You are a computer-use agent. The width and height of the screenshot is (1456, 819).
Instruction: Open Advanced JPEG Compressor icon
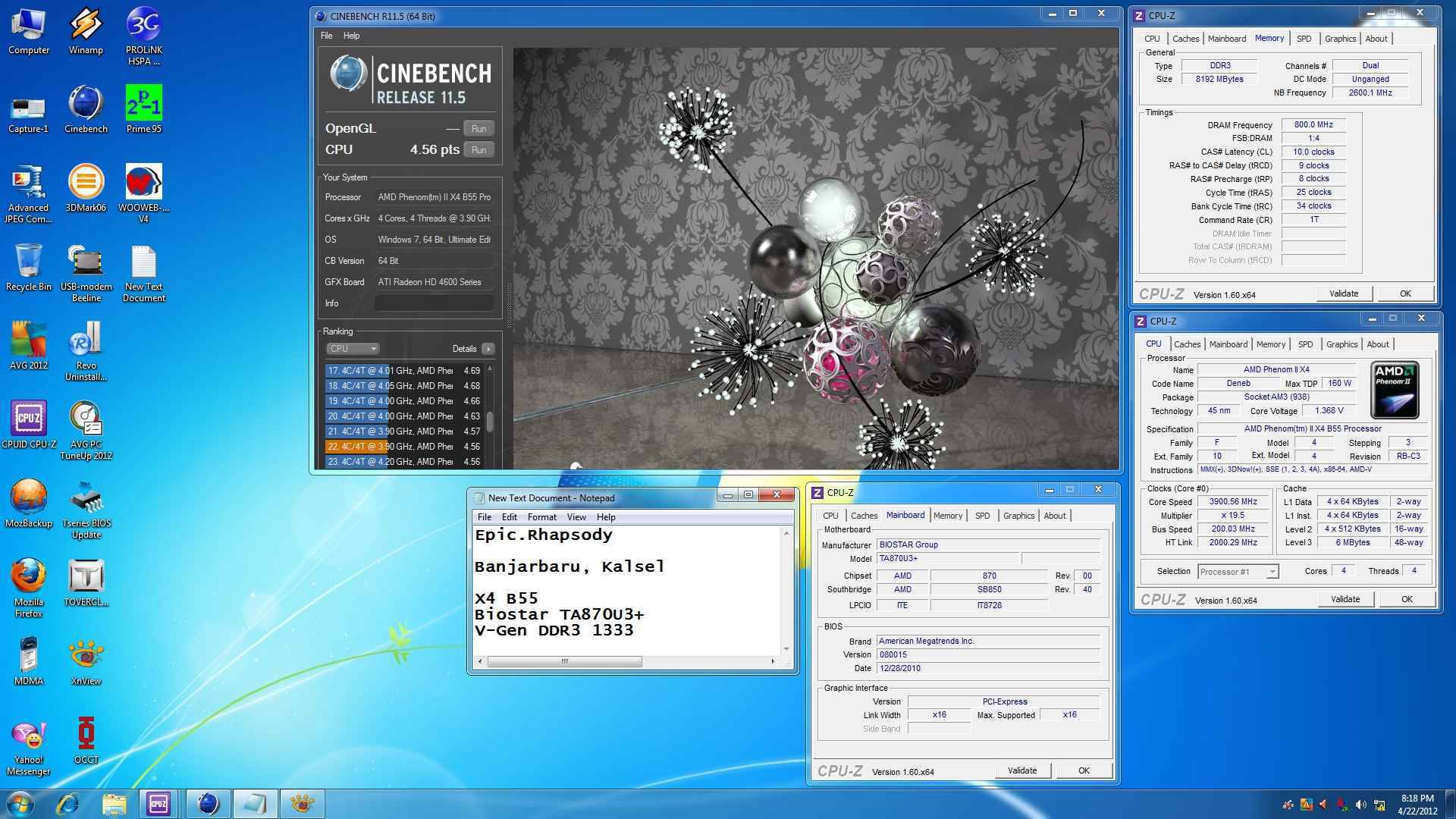tap(29, 194)
